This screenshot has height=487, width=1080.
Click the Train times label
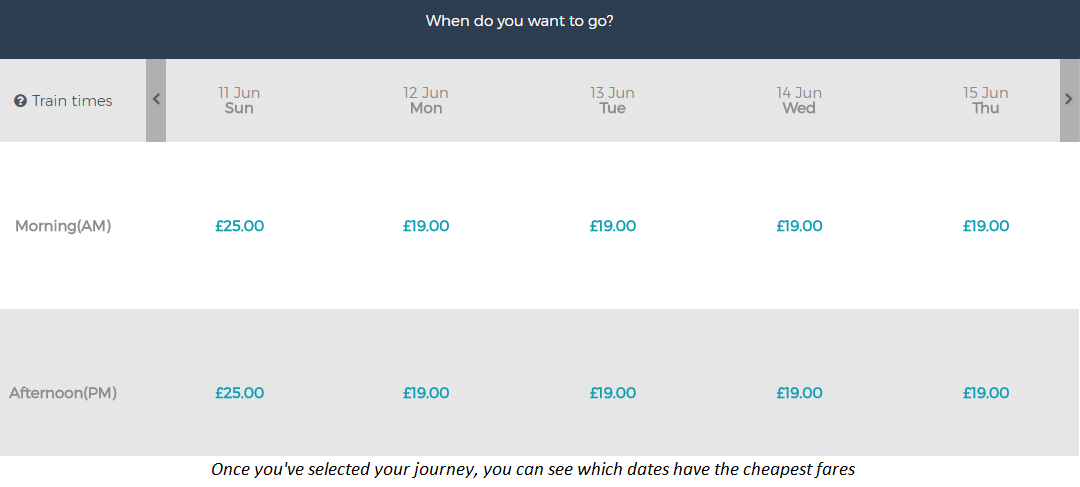(x=72, y=101)
